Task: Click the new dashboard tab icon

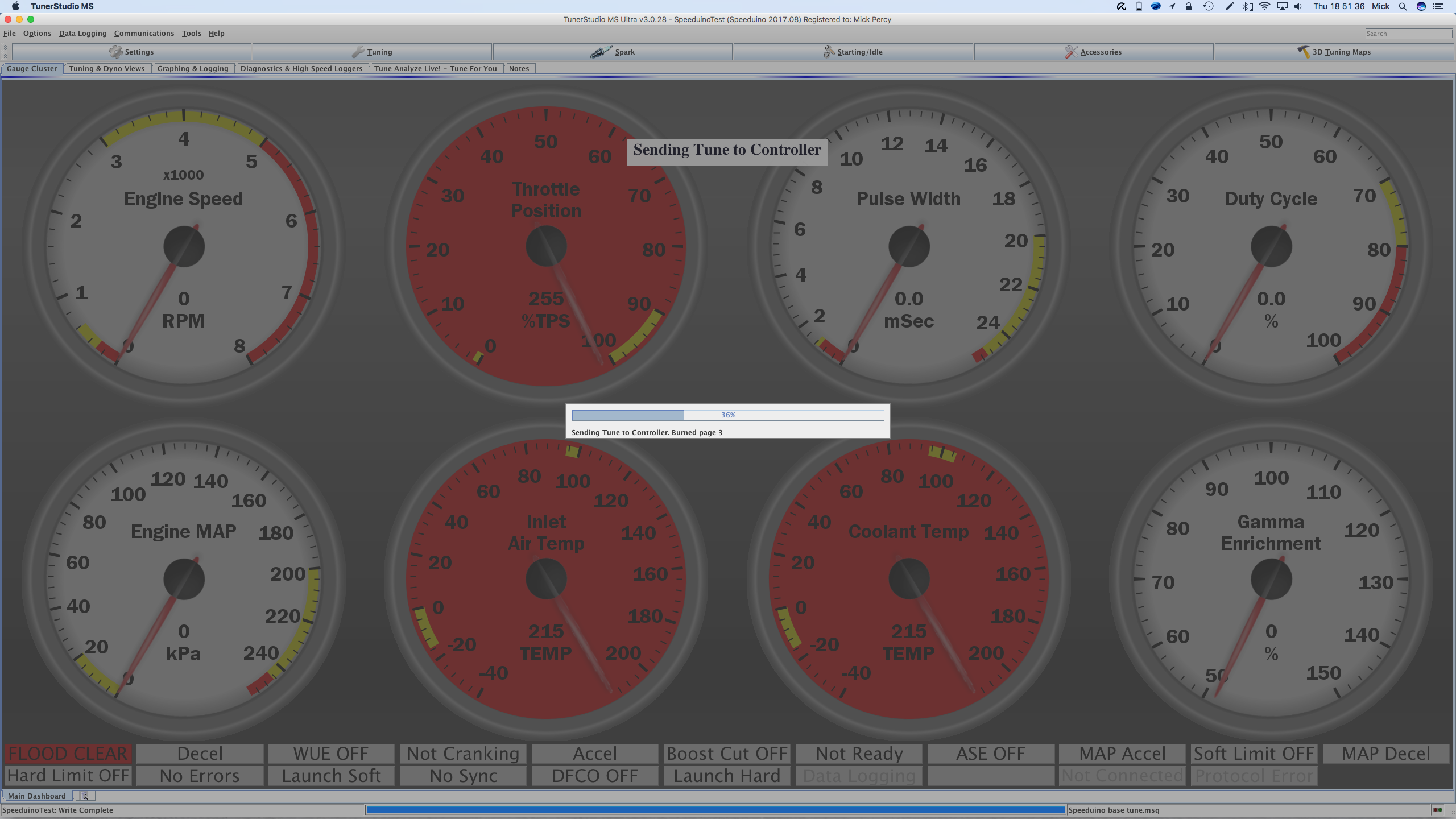Action: coord(84,796)
